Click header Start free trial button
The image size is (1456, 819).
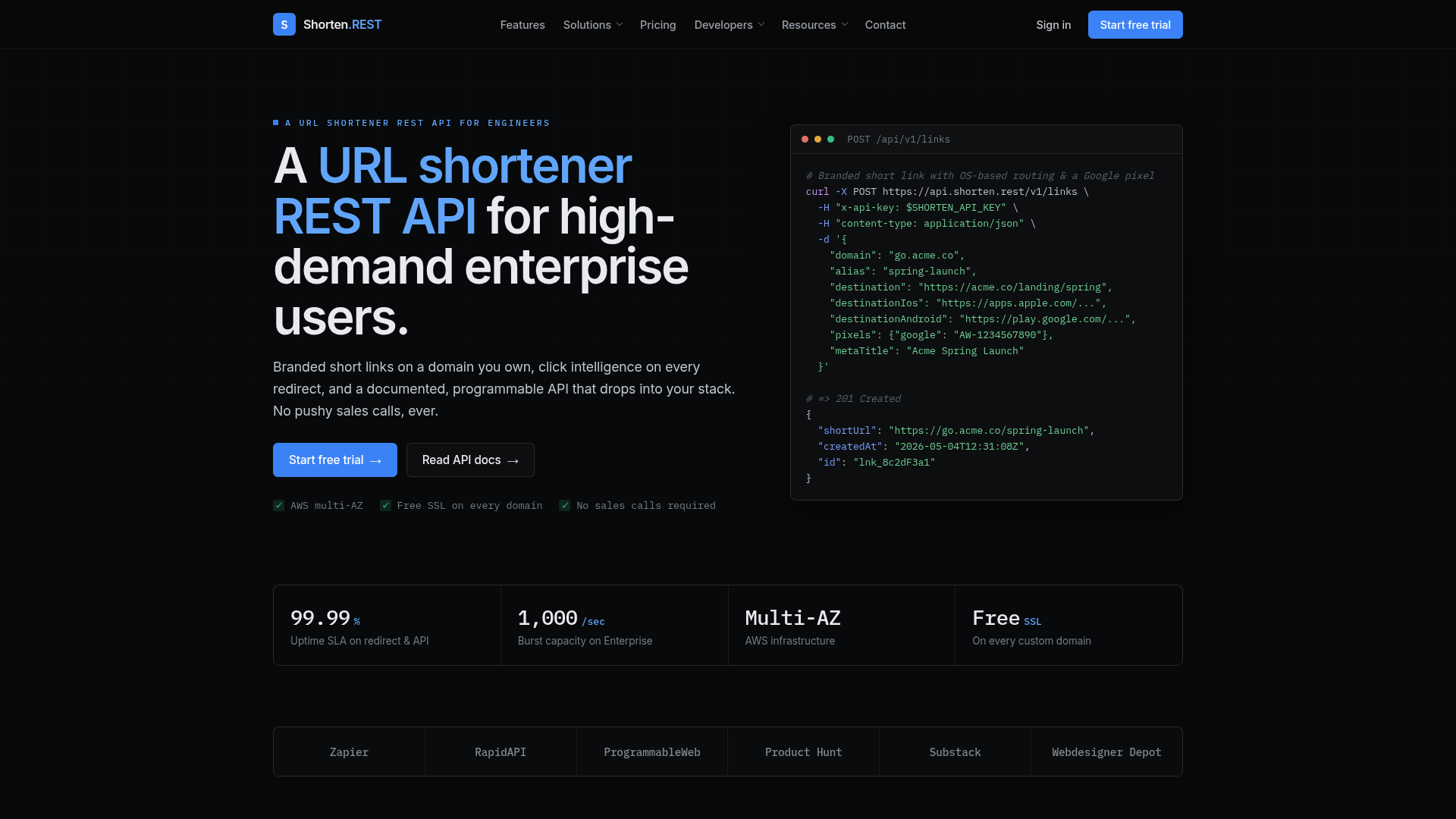[1135, 25]
